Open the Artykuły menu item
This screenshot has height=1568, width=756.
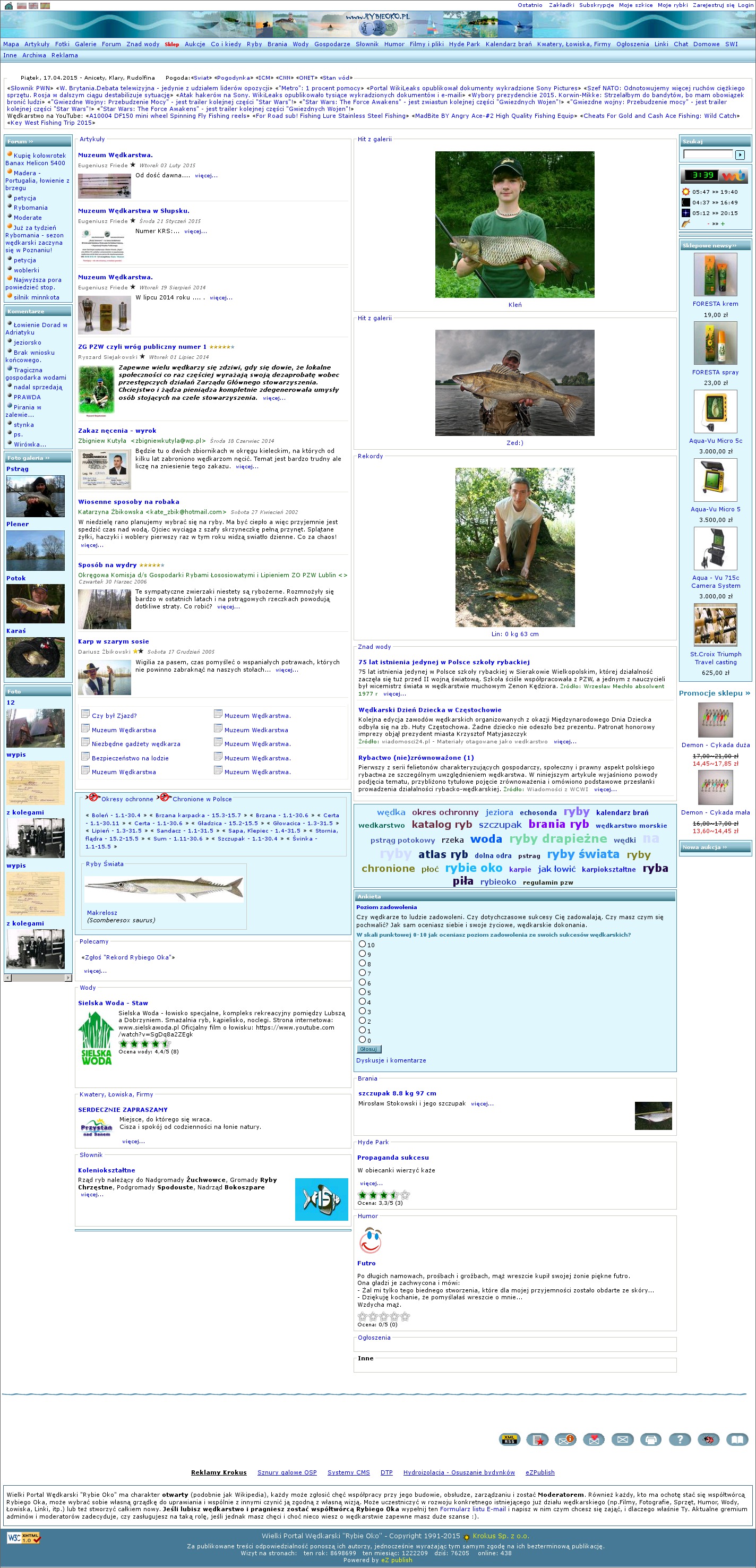37,45
